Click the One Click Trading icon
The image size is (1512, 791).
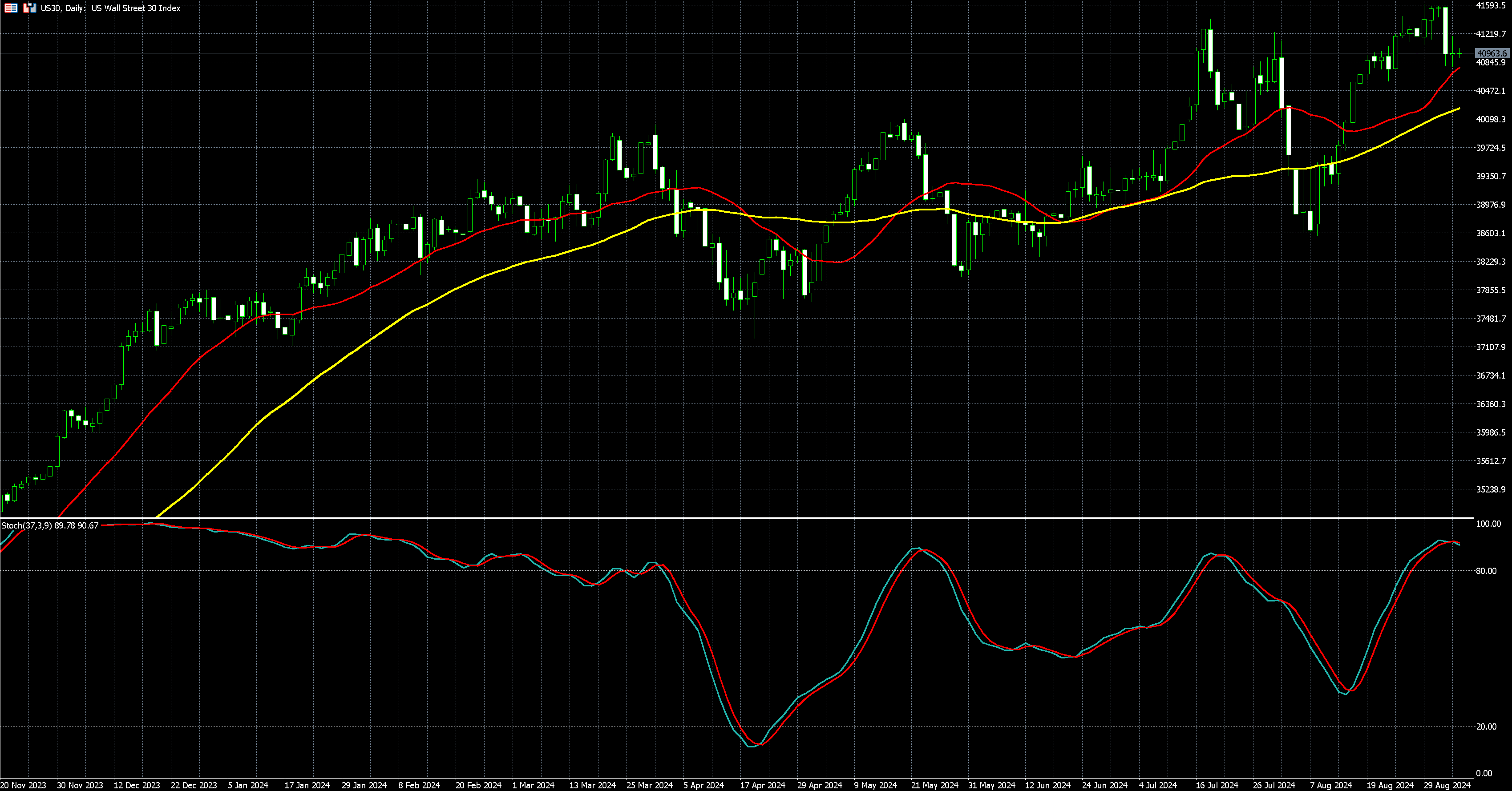point(29,8)
